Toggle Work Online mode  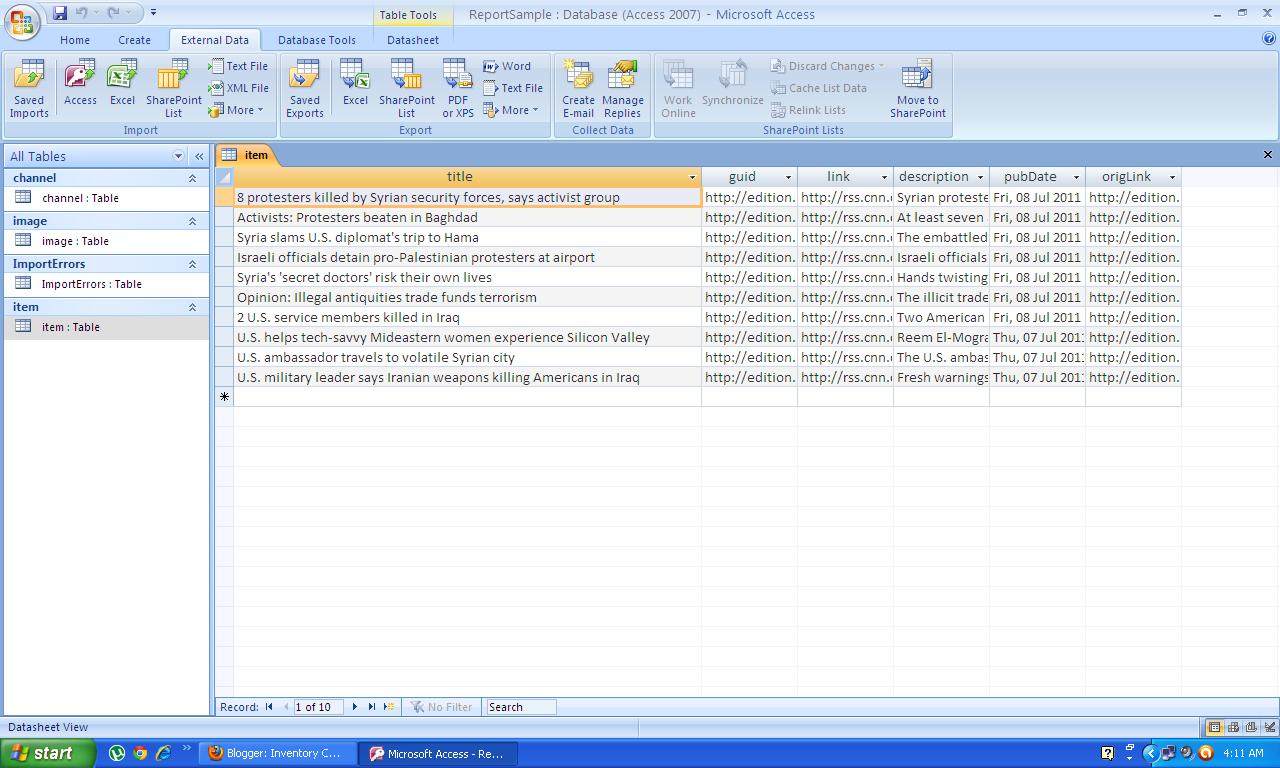click(x=677, y=88)
